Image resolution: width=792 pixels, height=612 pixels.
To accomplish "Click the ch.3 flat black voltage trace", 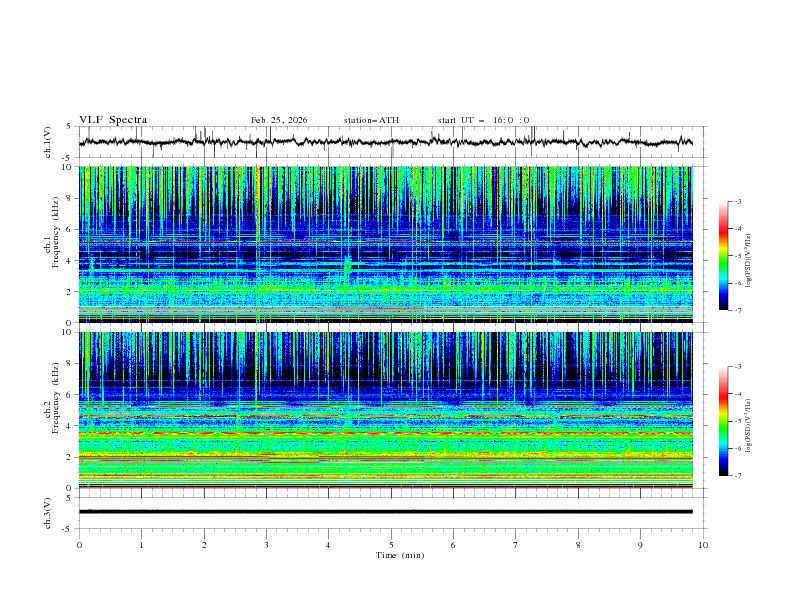I will point(386,512).
